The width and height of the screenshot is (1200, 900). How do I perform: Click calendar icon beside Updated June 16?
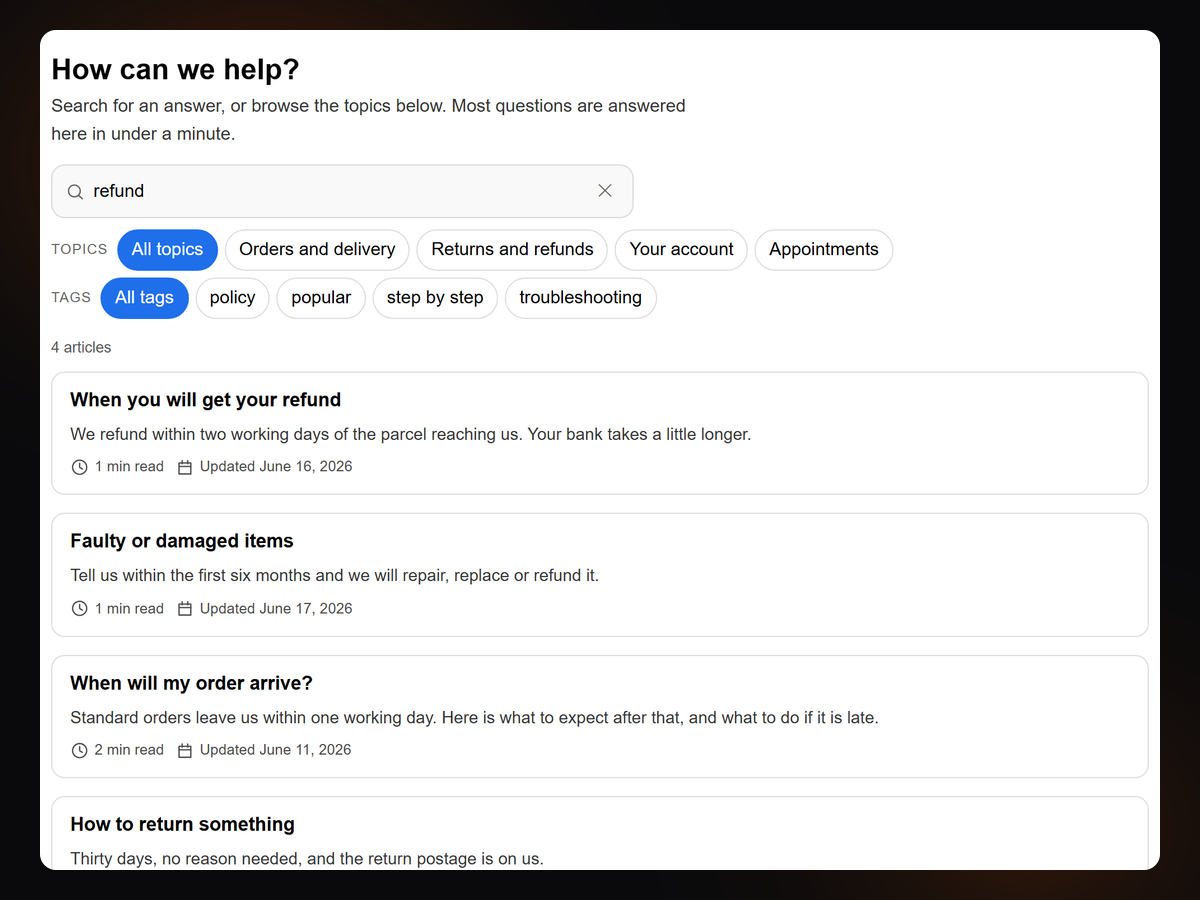click(185, 467)
